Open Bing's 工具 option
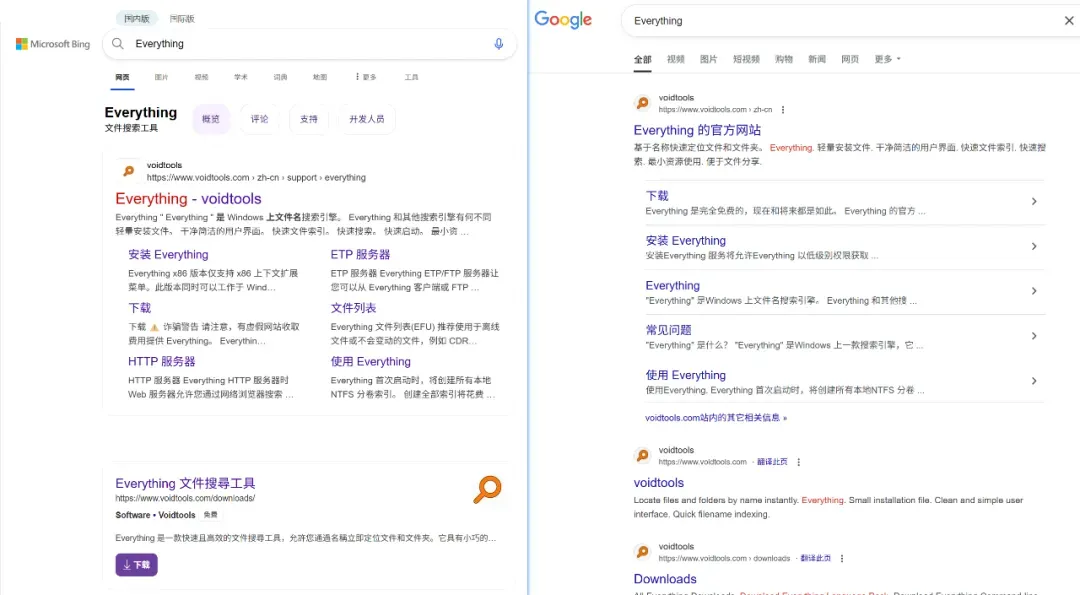Image resolution: width=1080 pixels, height=595 pixels. [x=411, y=77]
